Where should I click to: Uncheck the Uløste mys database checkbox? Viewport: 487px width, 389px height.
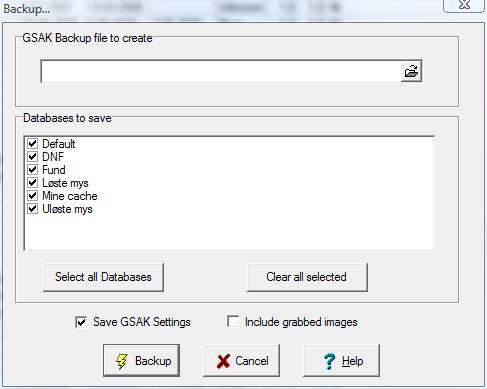click(x=32, y=209)
